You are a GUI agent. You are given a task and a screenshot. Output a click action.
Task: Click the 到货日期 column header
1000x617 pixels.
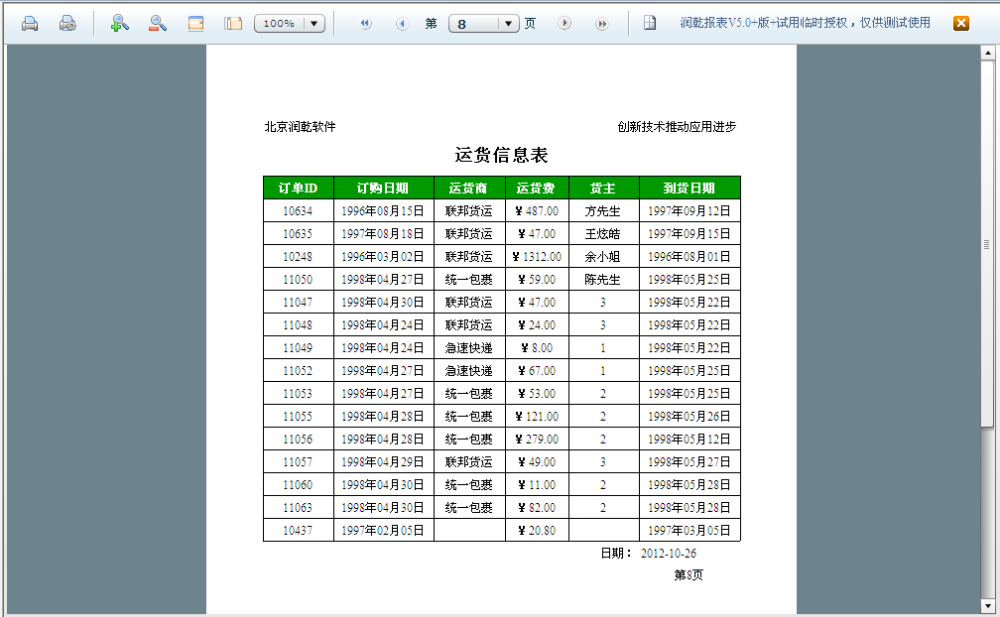(x=689, y=188)
